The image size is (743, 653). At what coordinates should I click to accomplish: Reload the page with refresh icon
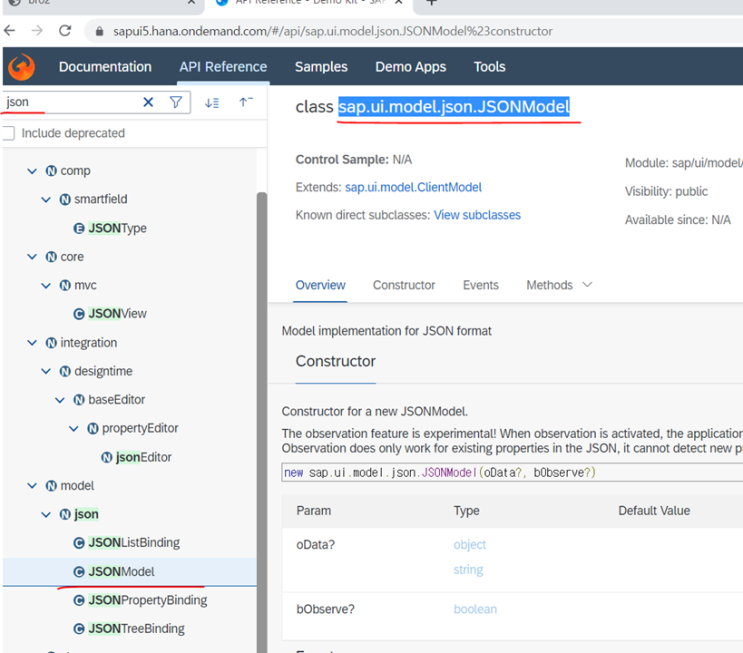[65, 31]
